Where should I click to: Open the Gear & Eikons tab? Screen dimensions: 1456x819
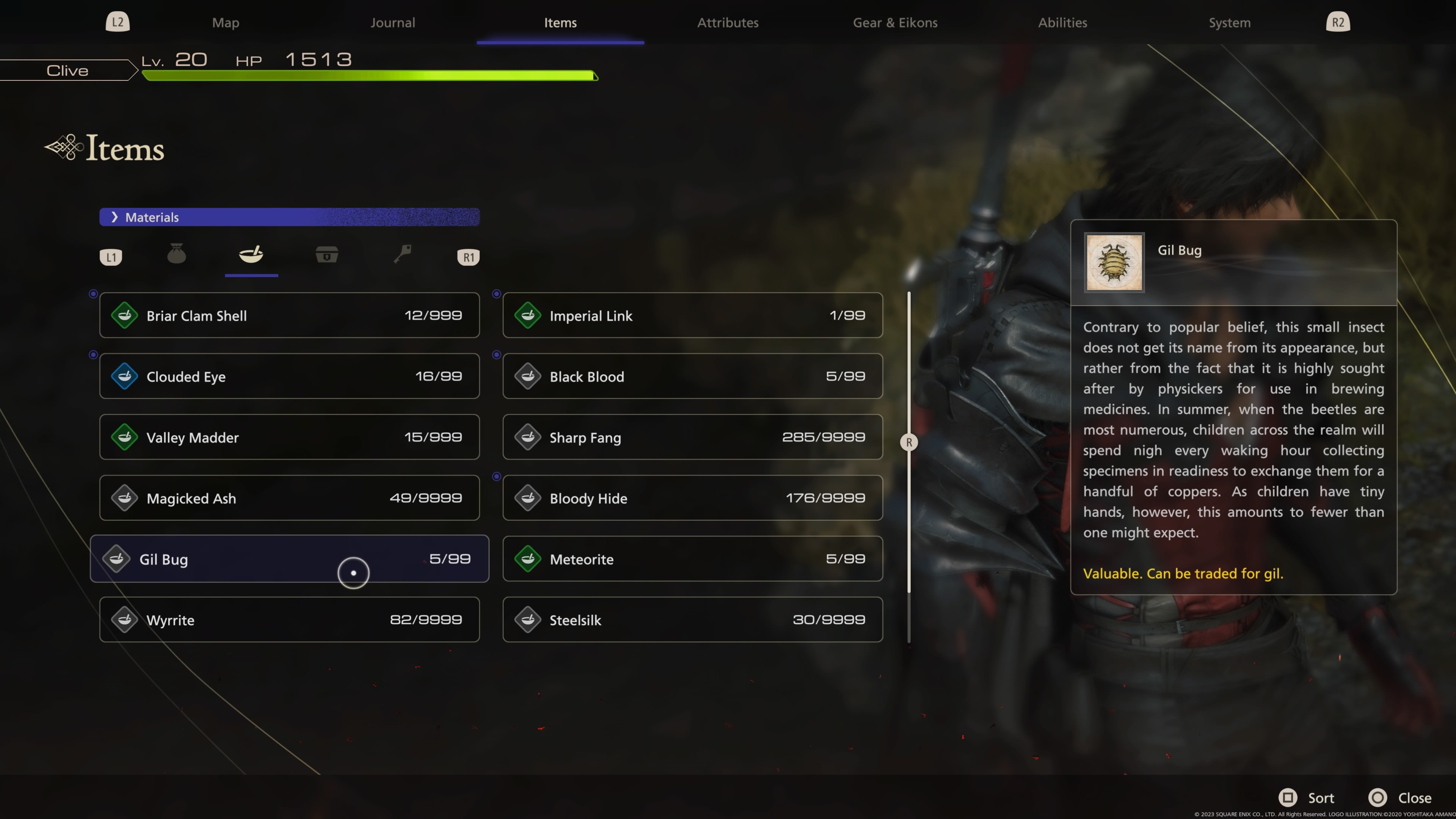point(895,23)
